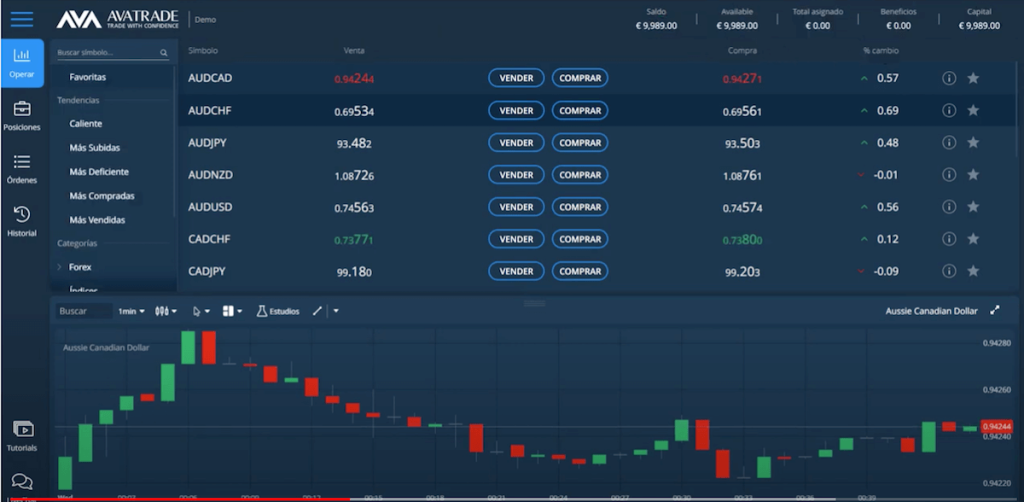This screenshot has height=502, width=1024.
Task: Show info for AUDUSD
Action: pos(949,207)
